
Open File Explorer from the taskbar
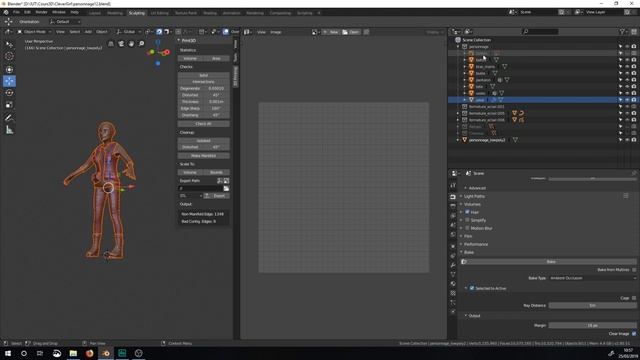[x=73, y=353]
